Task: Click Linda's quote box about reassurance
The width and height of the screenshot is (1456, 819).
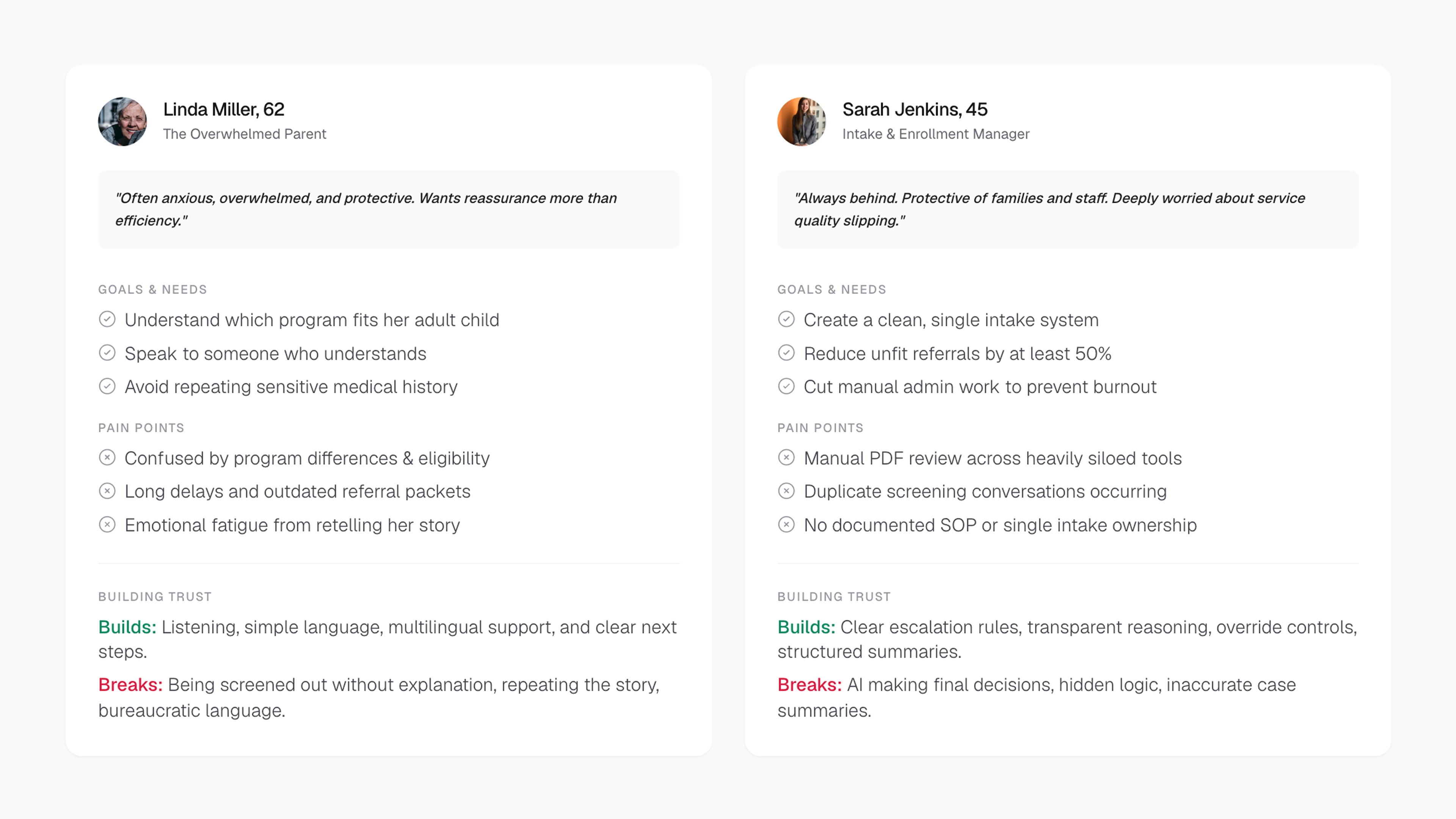Action: [389, 210]
